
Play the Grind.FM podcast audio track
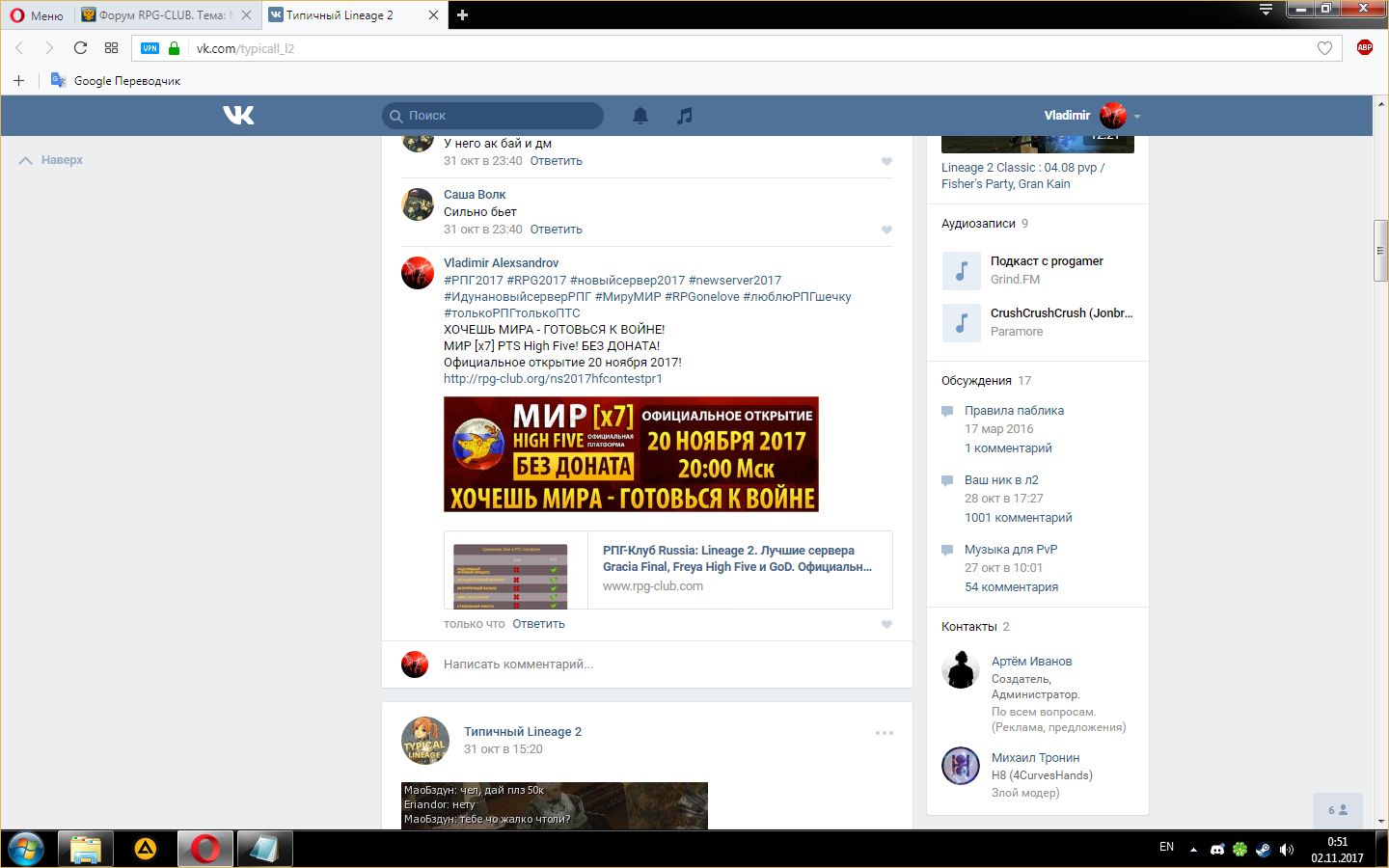coord(961,271)
